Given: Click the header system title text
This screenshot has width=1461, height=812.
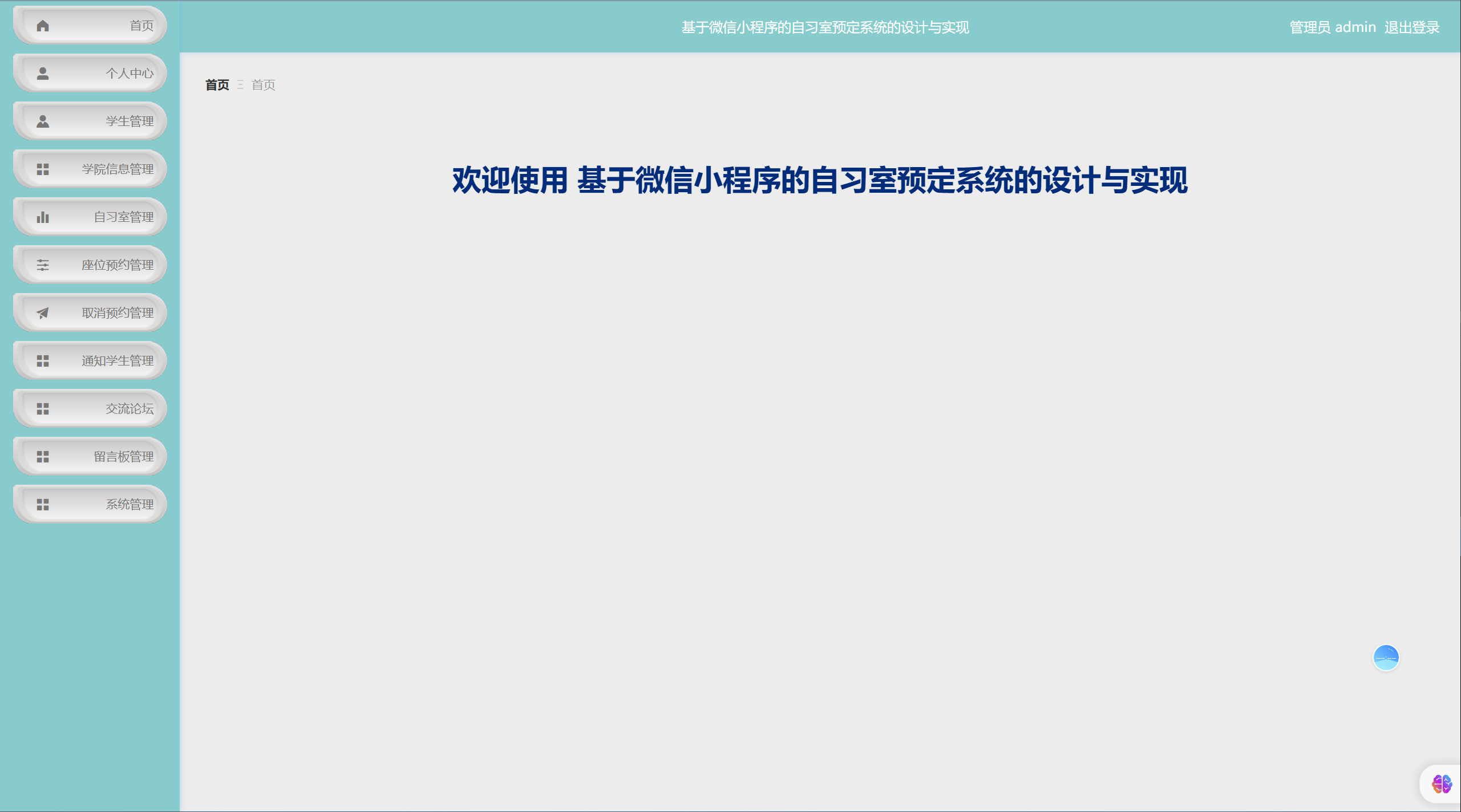Looking at the screenshot, I should coord(825,27).
